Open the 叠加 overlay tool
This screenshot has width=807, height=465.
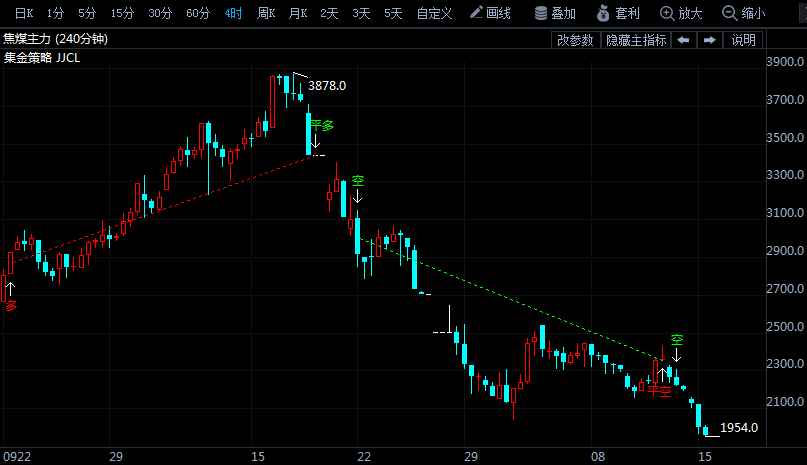(555, 13)
